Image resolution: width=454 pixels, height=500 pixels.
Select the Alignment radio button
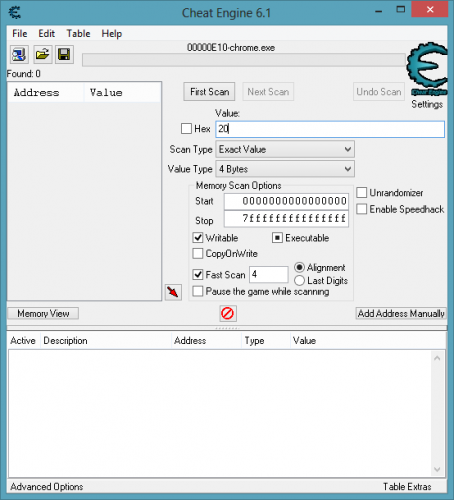[x=299, y=267]
